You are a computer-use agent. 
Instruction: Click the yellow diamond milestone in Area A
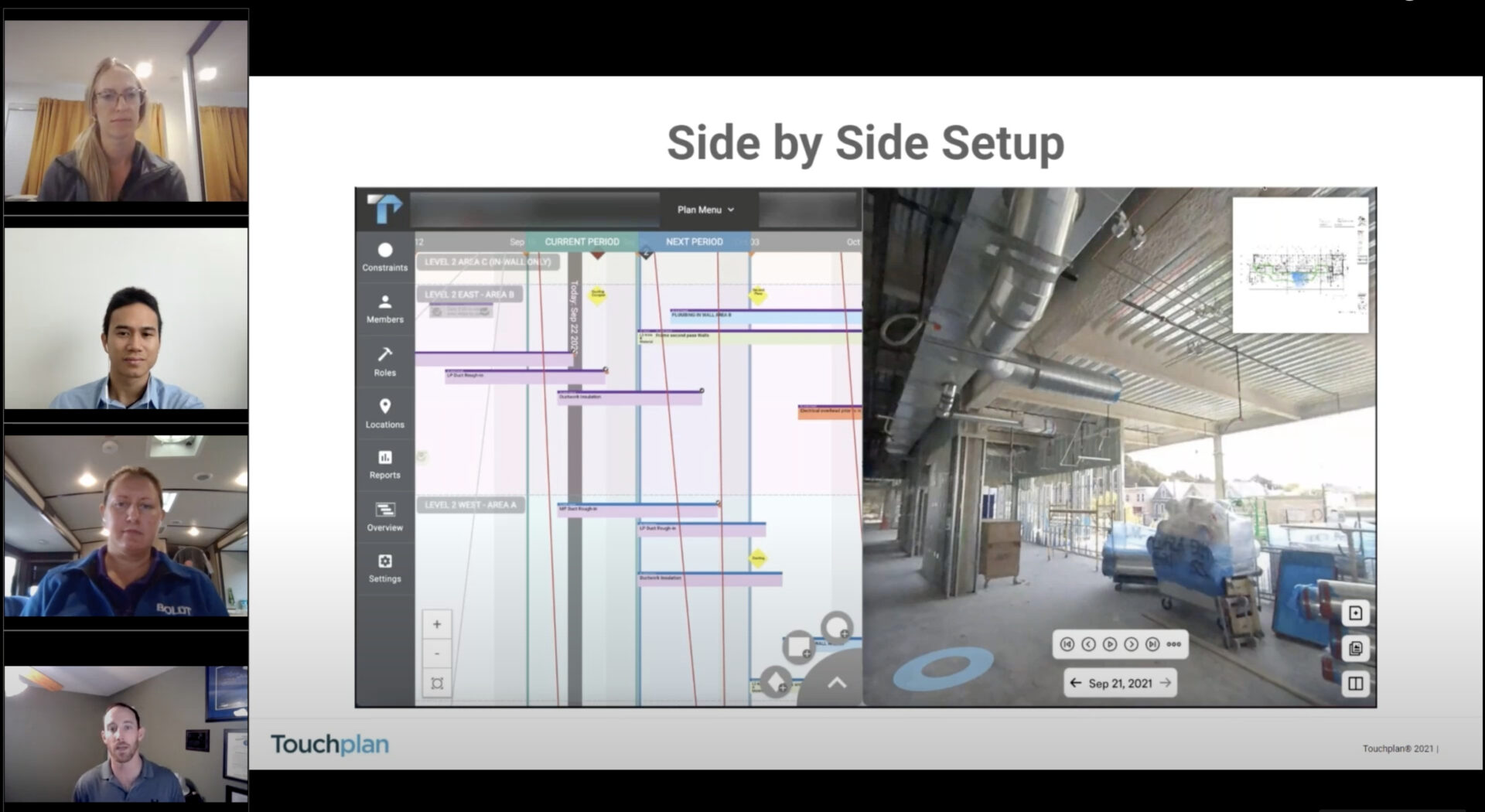tap(758, 558)
